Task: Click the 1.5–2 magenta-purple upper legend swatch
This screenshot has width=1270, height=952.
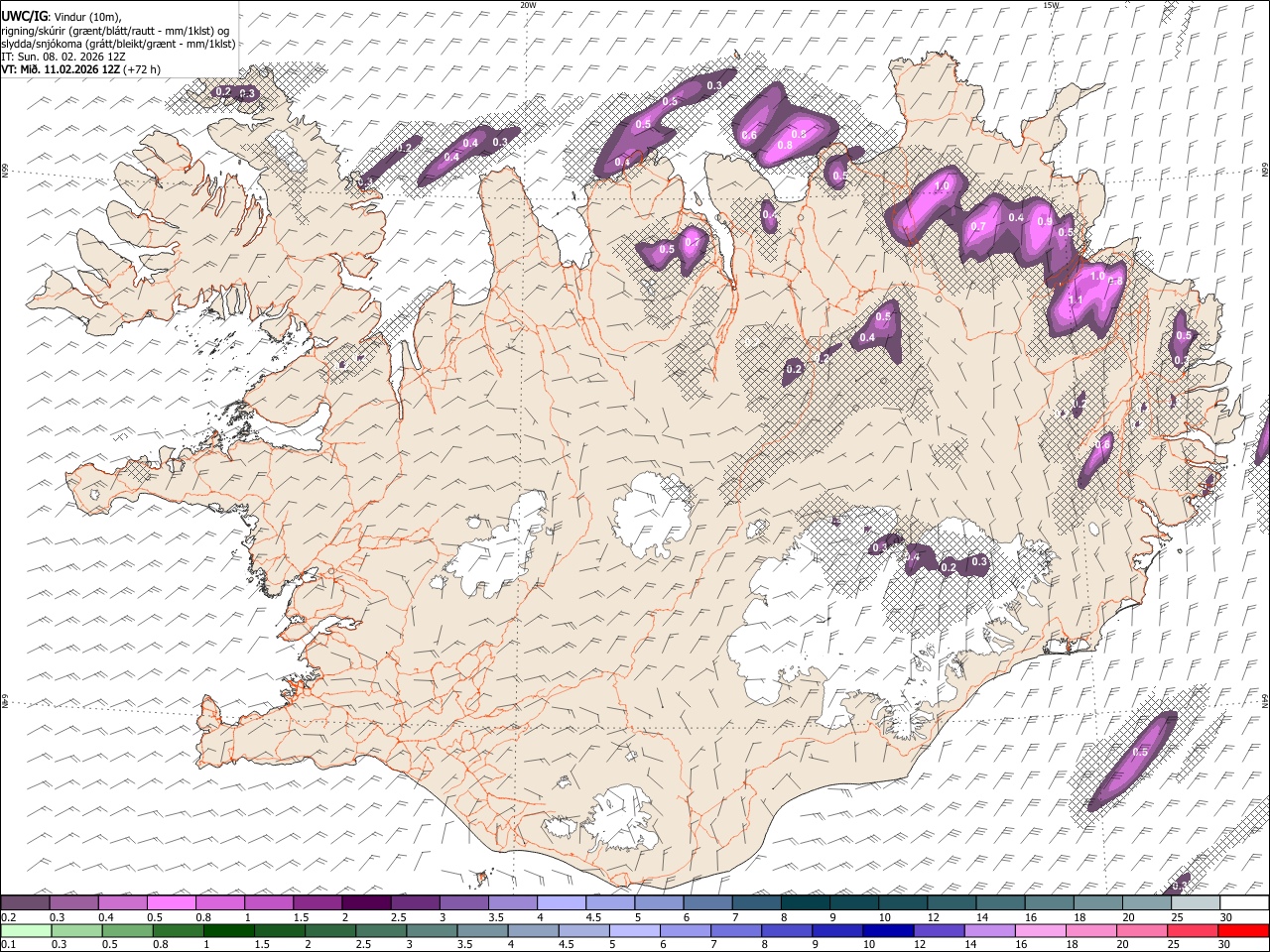Action: pos(317,903)
